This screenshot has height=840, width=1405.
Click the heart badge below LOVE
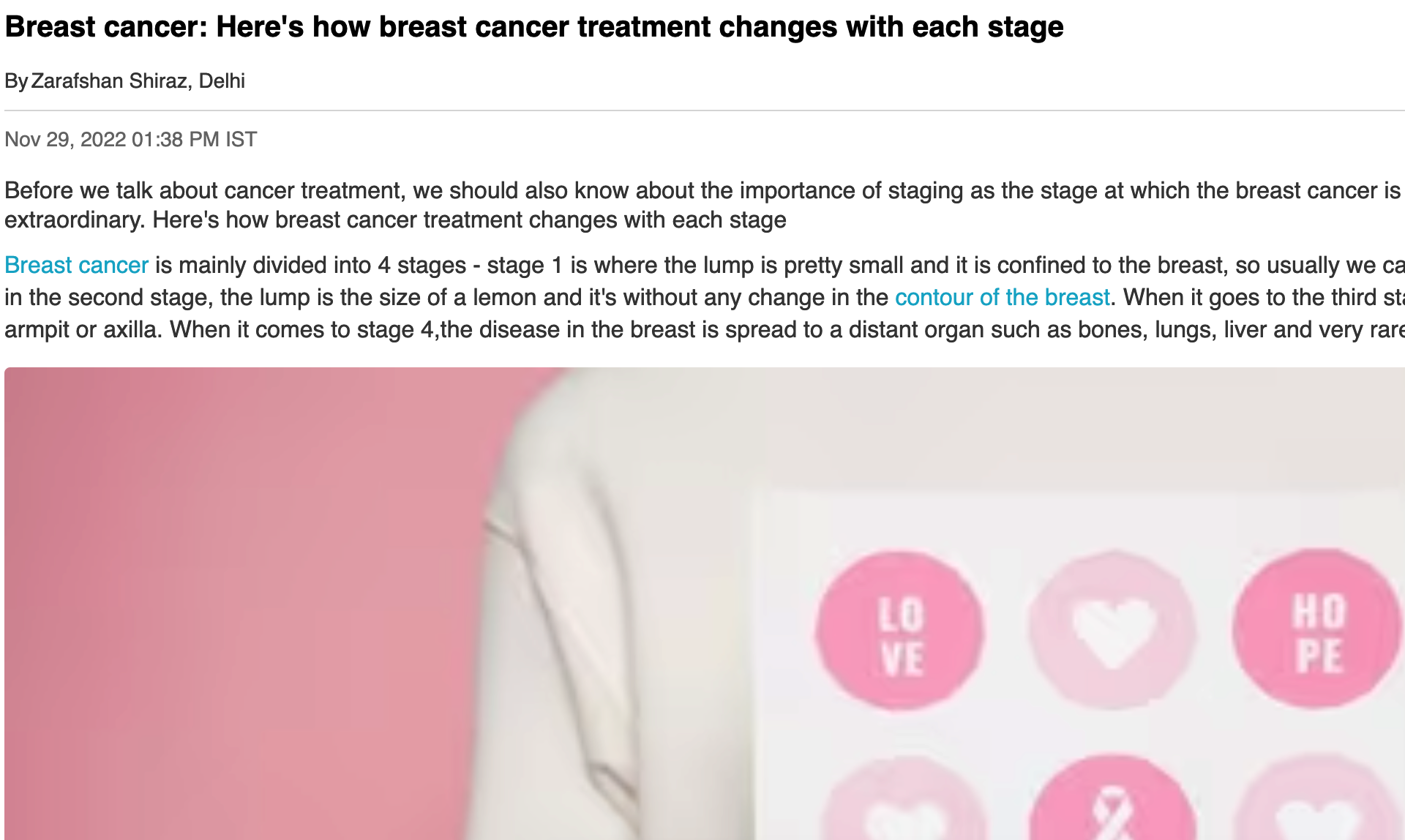902,801
